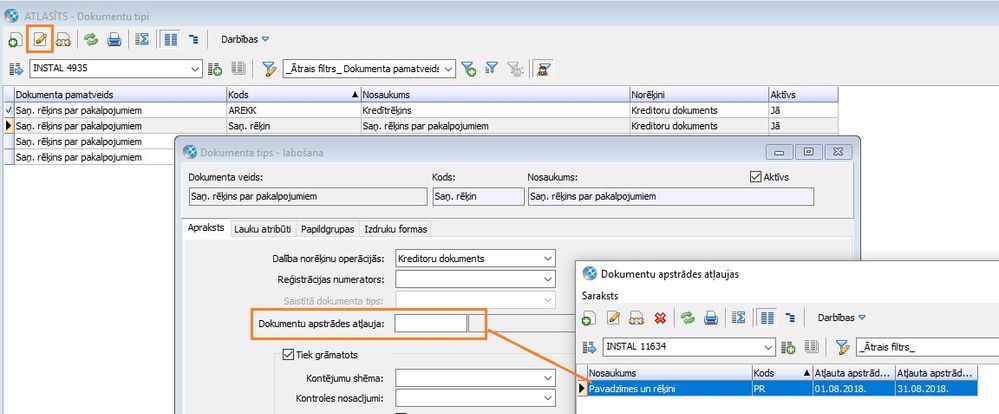Refresh the Dokumentu tipi list
Image resolution: width=999 pixels, height=414 pixels.
pos(92,39)
